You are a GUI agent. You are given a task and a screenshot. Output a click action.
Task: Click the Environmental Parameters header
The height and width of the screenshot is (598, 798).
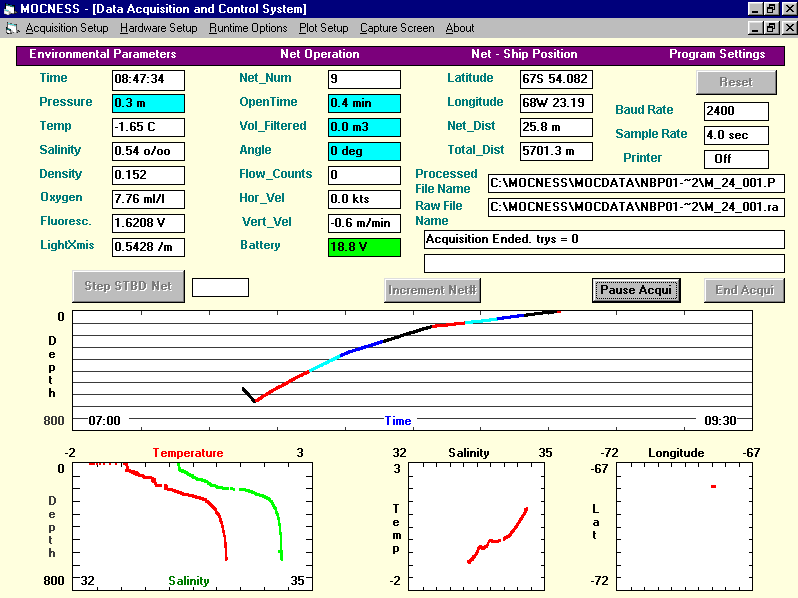[x=102, y=54]
